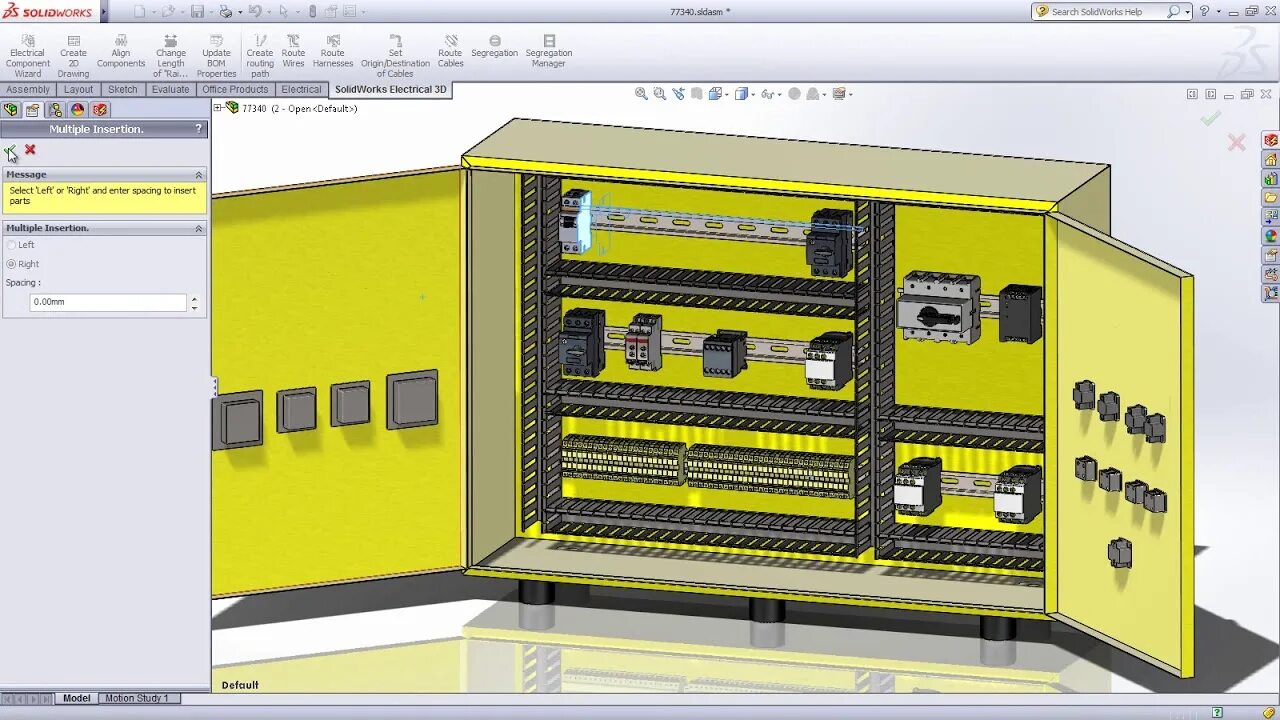Screen dimensions: 1280x720
Task: Click the SolidWorks logo menu arrow
Action: [x=104, y=12]
